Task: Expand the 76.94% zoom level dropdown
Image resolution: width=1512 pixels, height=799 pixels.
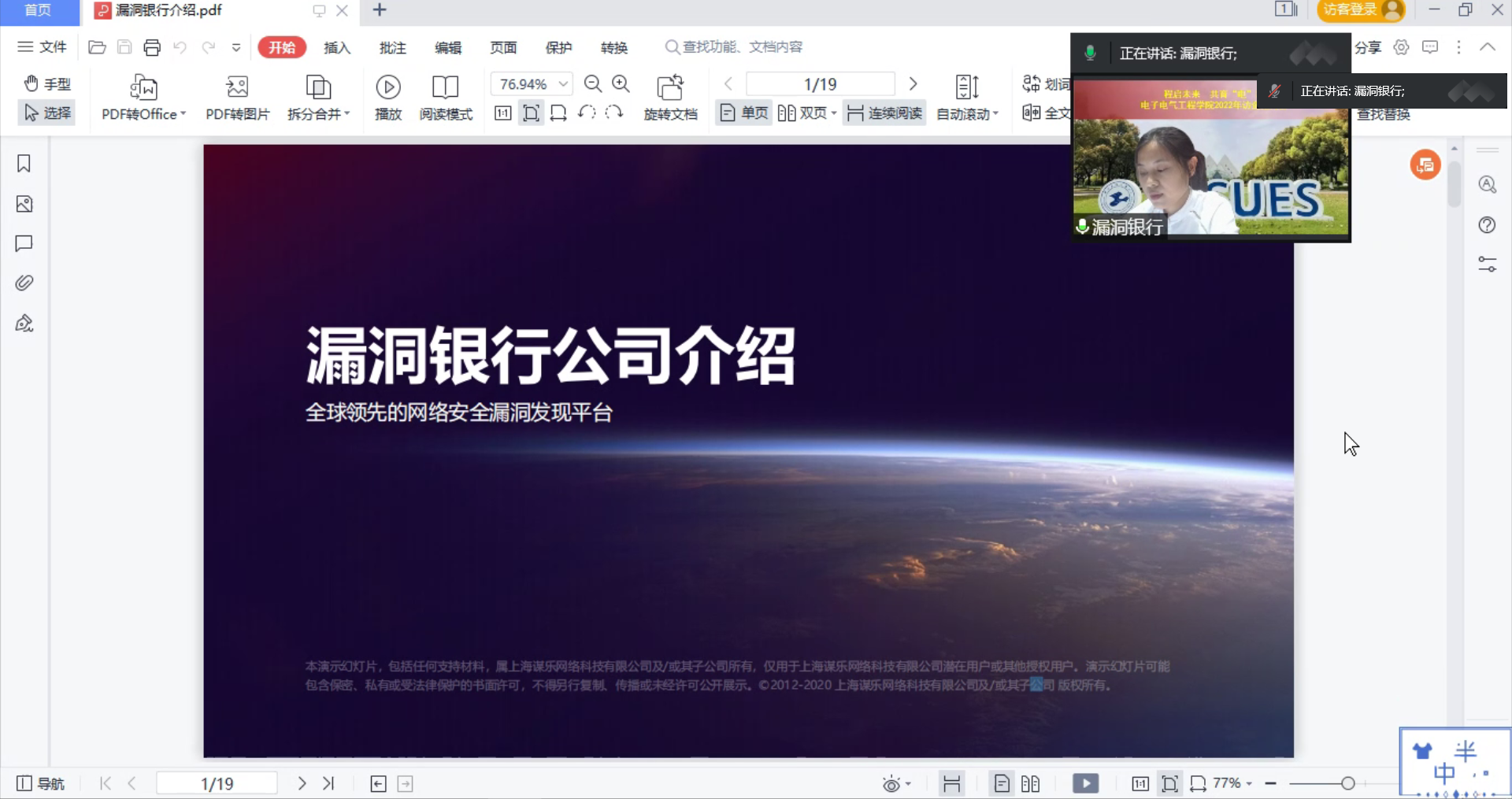Action: click(x=563, y=83)
